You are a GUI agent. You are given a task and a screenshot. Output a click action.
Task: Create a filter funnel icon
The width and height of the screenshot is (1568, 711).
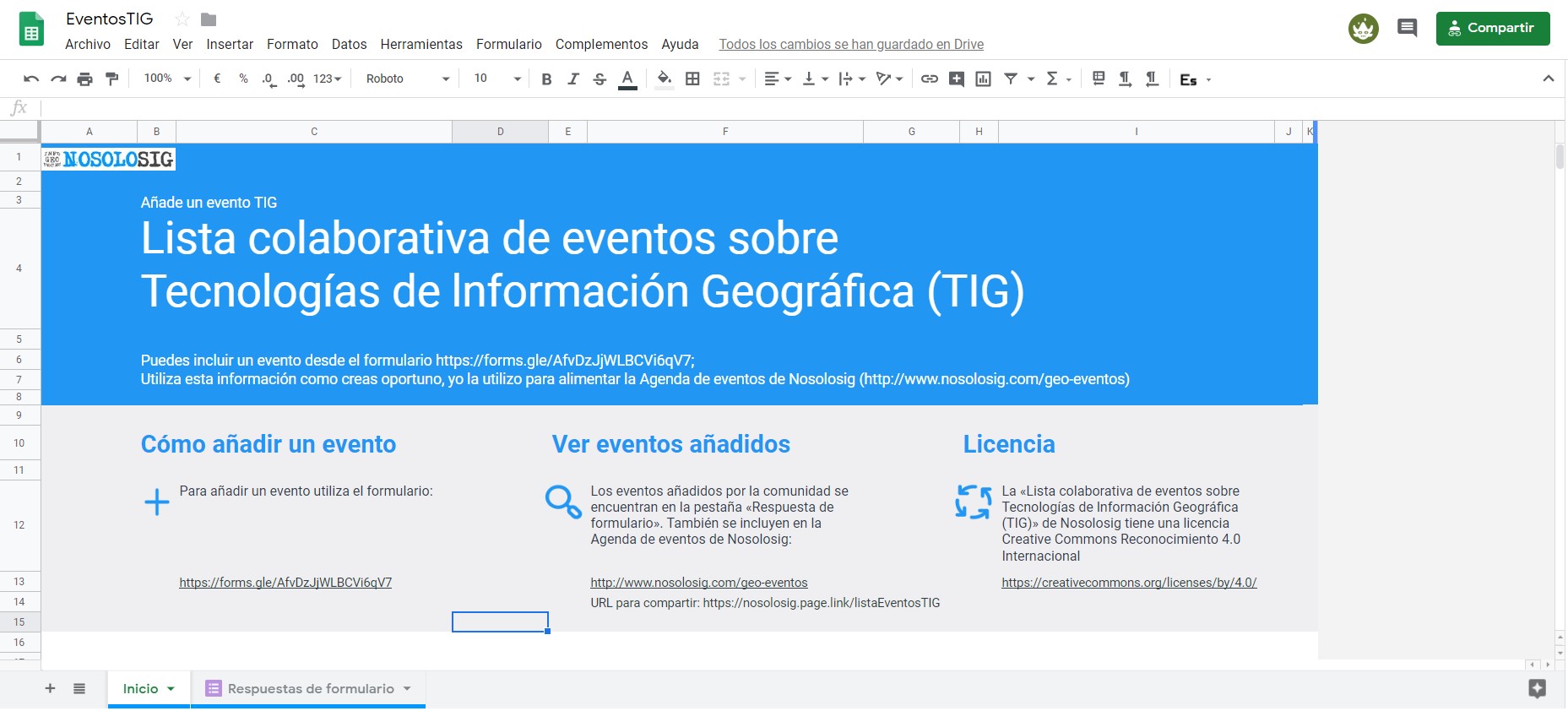tap(1011, 79)
